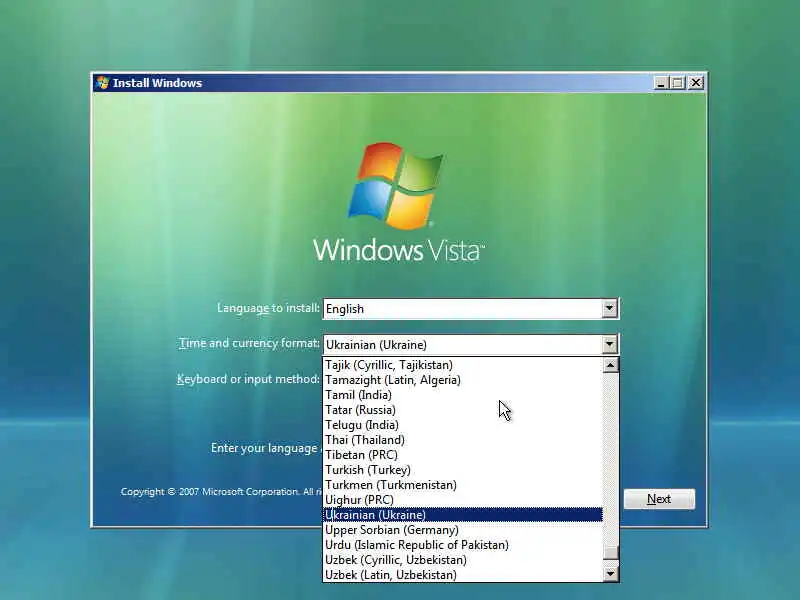800x600 pixels.
Task: Select Tamil (India) in the list
Action: click(x=463, y=395)
